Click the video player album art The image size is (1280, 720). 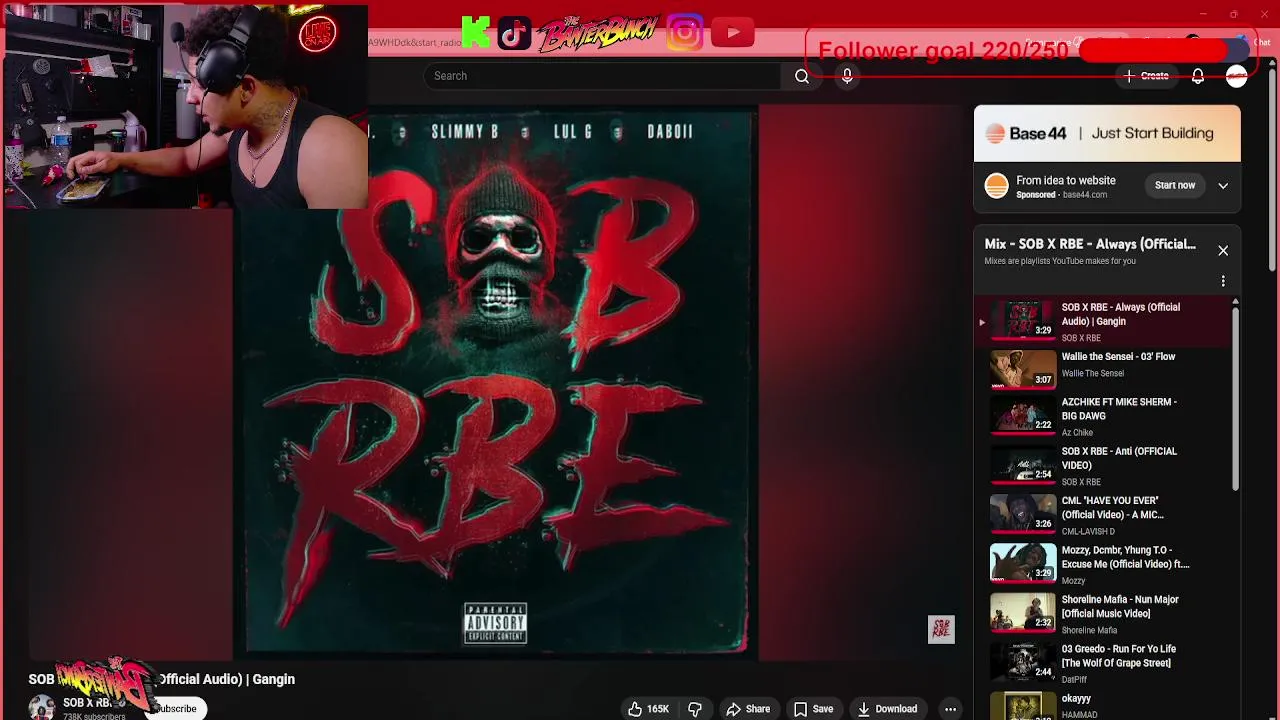pos(497,383)
